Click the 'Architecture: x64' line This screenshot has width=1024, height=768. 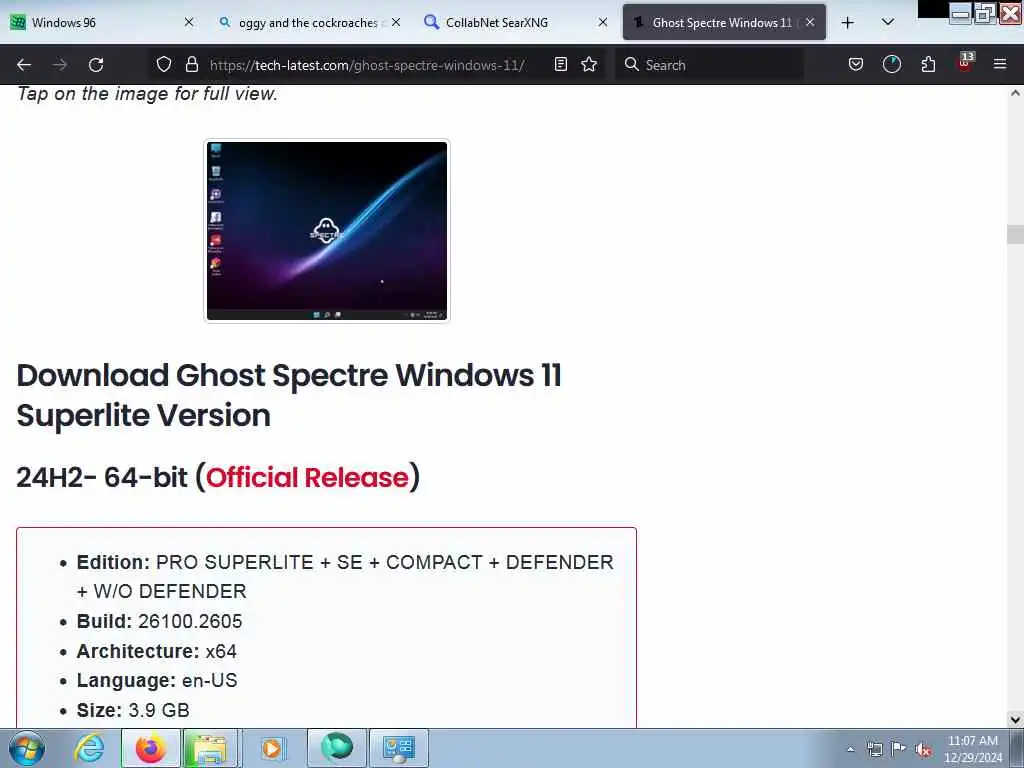[x=157, y=651]
